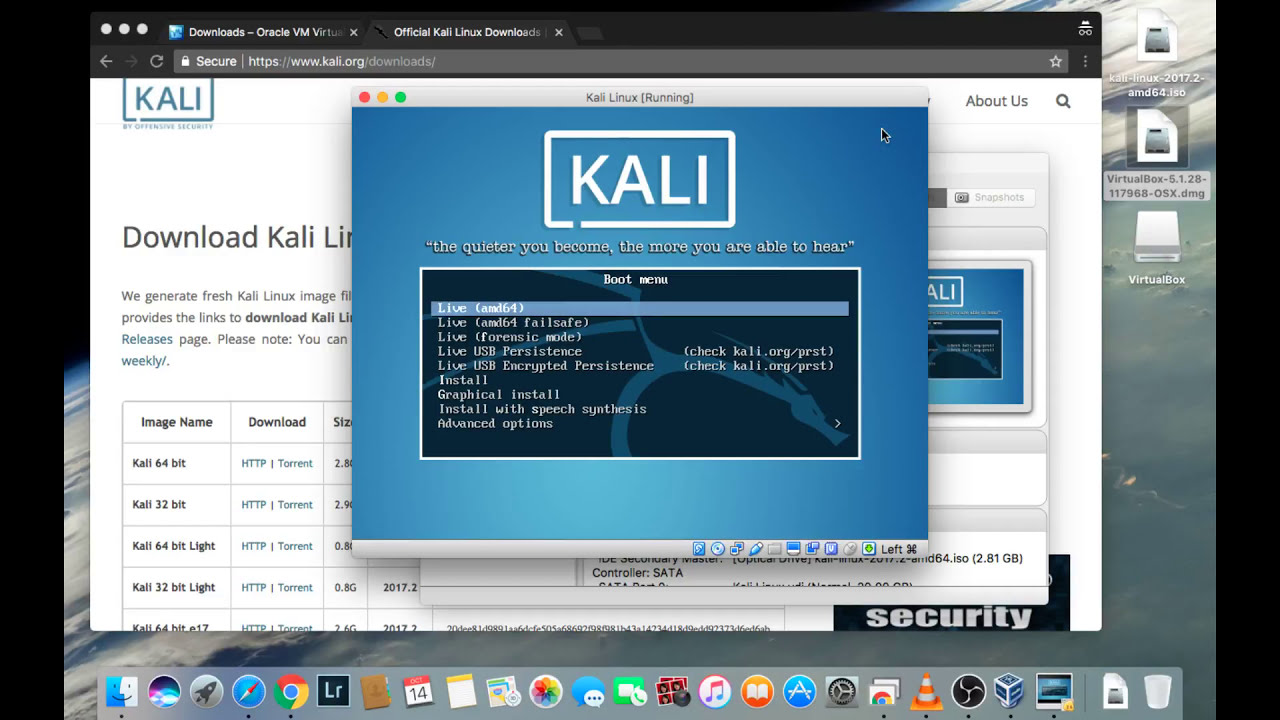Click HTTP link for Kali 32 bit

tap(254, 505)
